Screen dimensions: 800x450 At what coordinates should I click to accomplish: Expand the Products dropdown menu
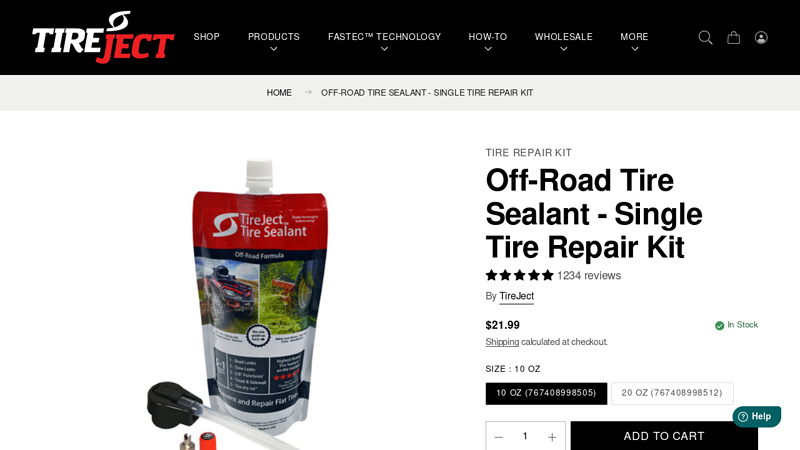tap(274, 41)
